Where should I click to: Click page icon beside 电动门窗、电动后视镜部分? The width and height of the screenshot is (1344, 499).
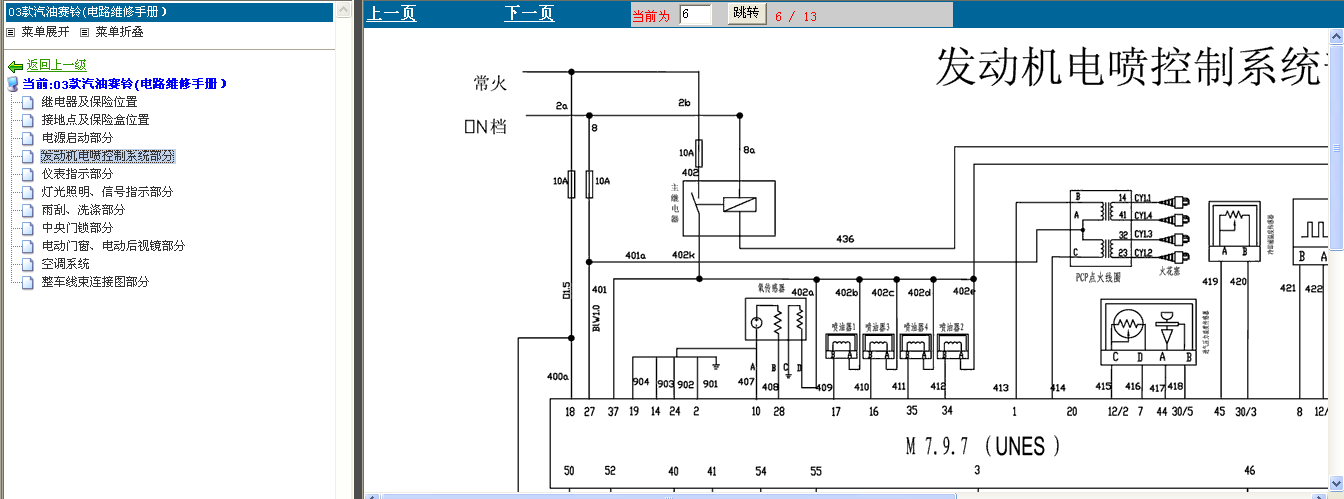coord(27,246)
